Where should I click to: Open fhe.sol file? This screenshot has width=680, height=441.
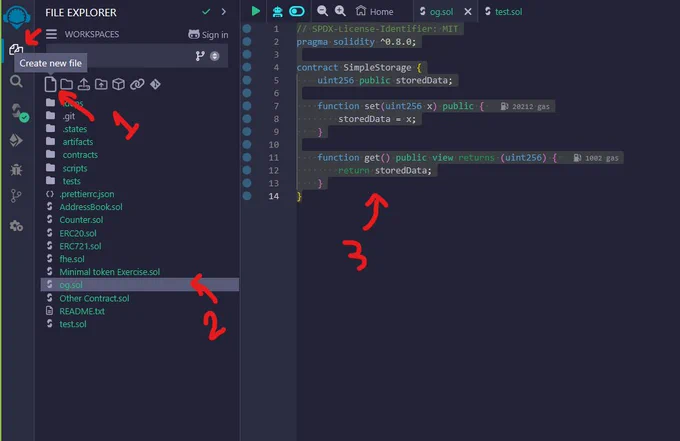[72, 259]
